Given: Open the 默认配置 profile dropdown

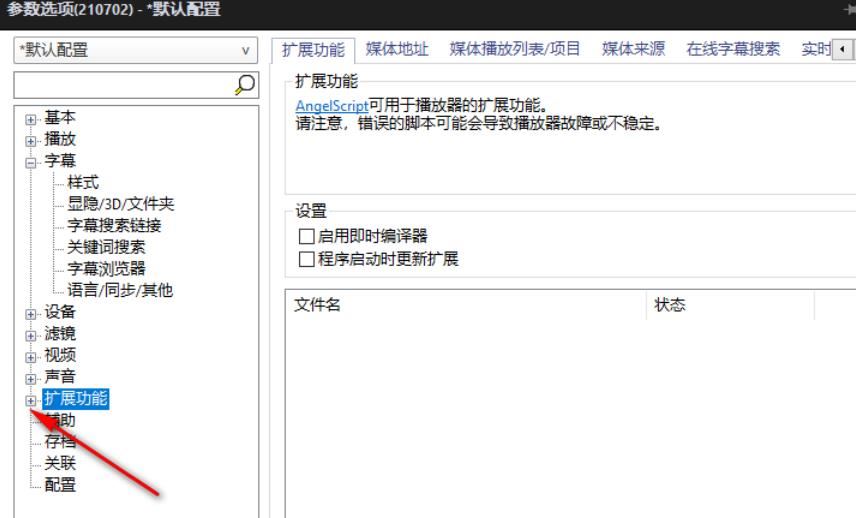Looking at the screenshot, I should (x=135, y=50).
